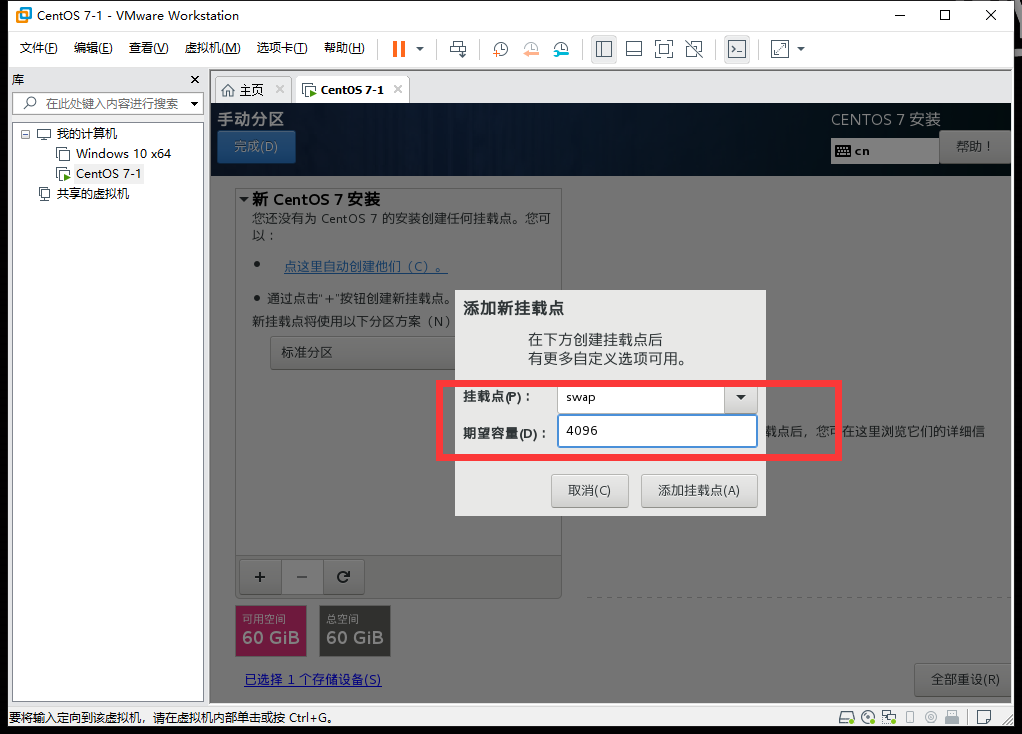Screen dimensions: 1022x734
Task: Click the link to auto-create mount points
Action: (366, 267)
